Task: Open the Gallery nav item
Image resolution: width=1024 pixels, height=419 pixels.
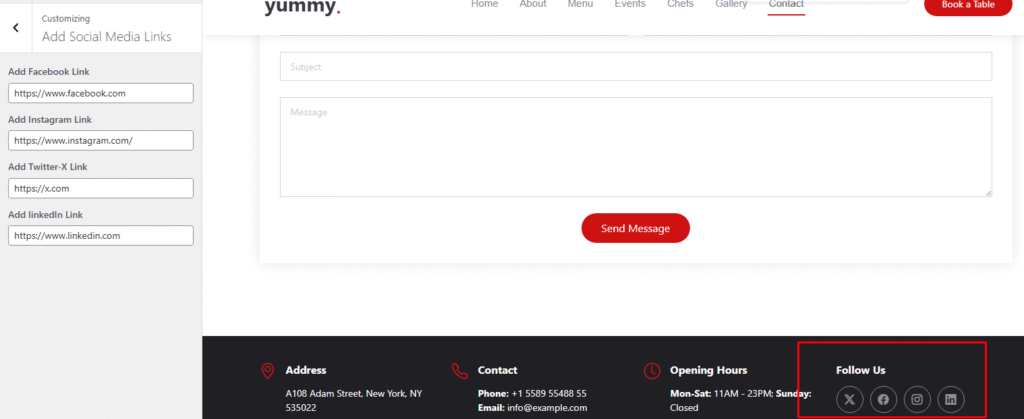Action: pyautogui.click(x=731, y=4)
